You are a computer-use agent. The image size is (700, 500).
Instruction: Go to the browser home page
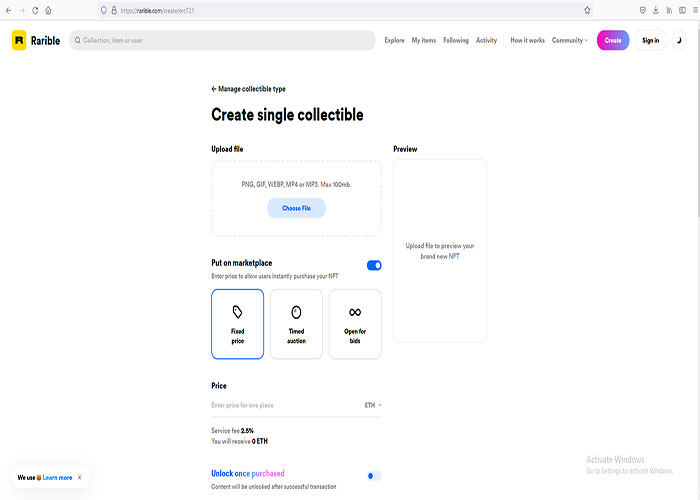click(x=49, y=10)
